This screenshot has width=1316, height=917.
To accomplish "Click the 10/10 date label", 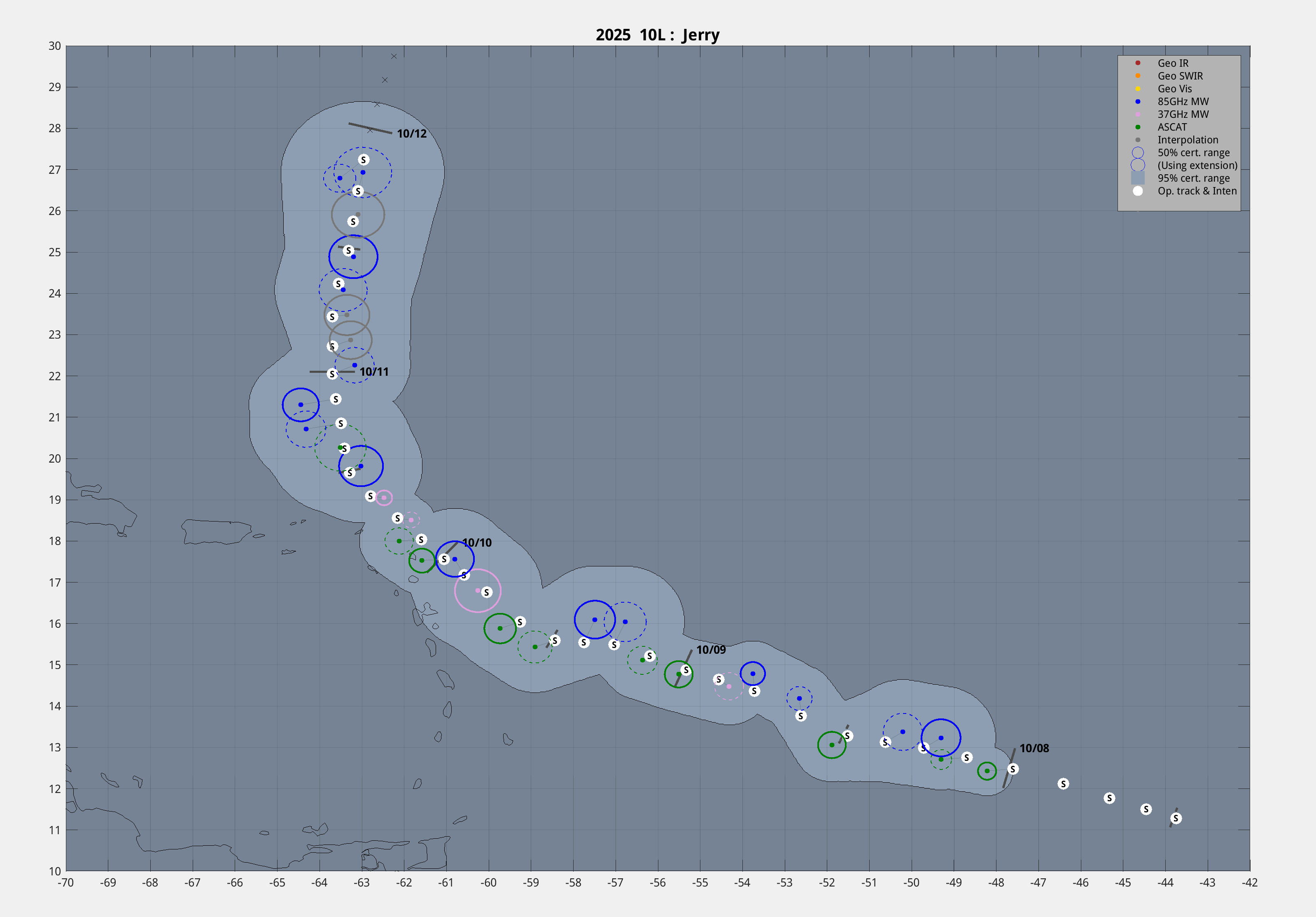I will tap(477, 543).
